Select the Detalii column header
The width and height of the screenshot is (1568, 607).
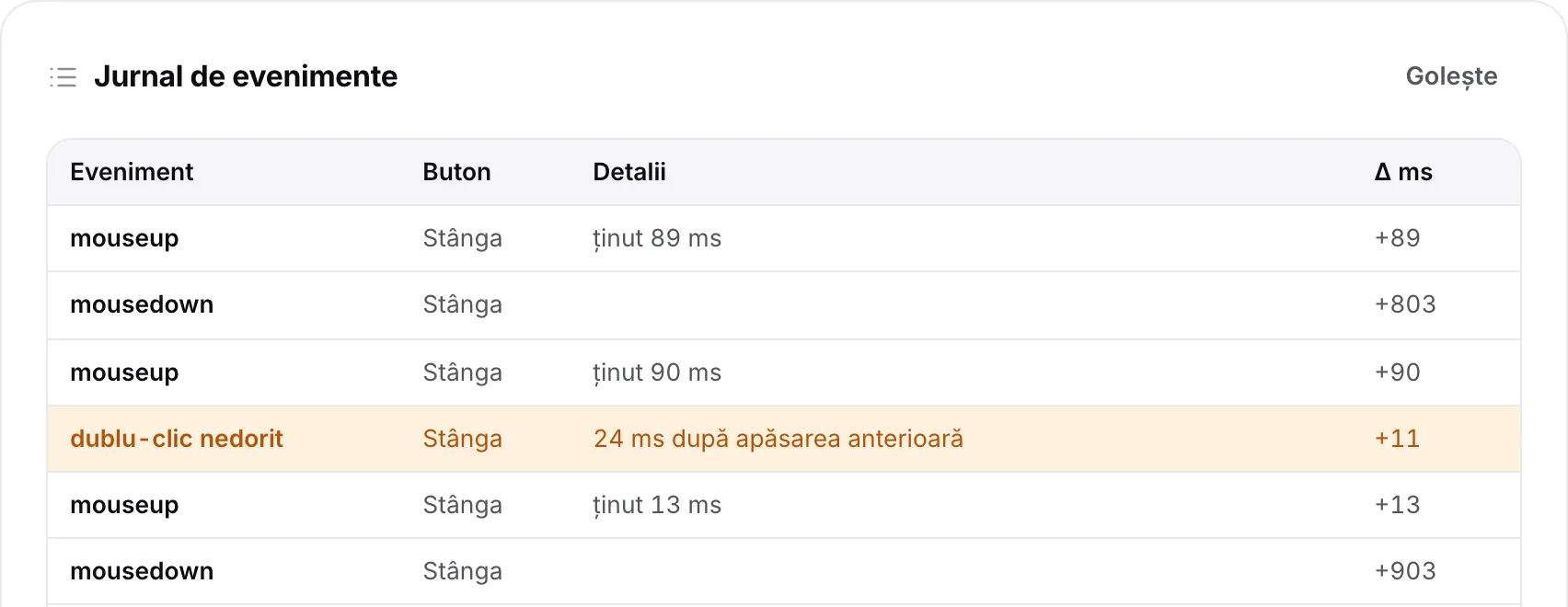click(629, 172)
